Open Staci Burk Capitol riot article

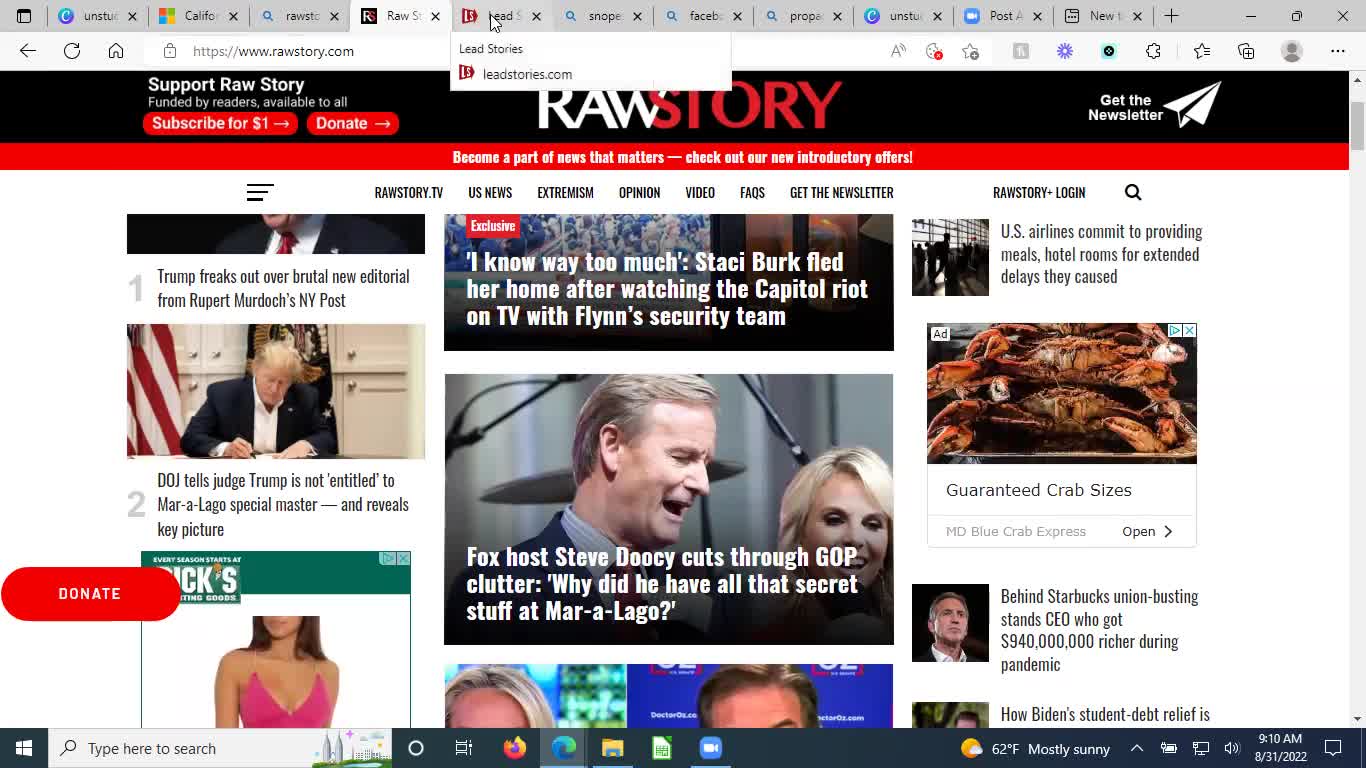pyautogui.click(x=667, y=288)
